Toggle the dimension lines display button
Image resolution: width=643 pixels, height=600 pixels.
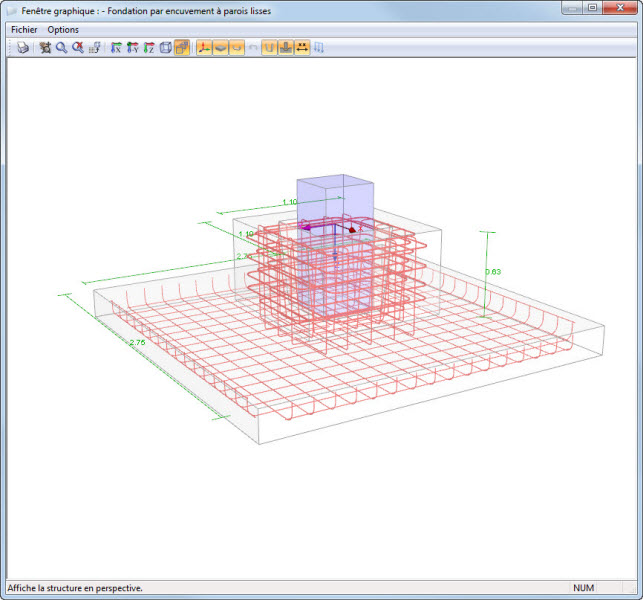click(x=302, y=48)
